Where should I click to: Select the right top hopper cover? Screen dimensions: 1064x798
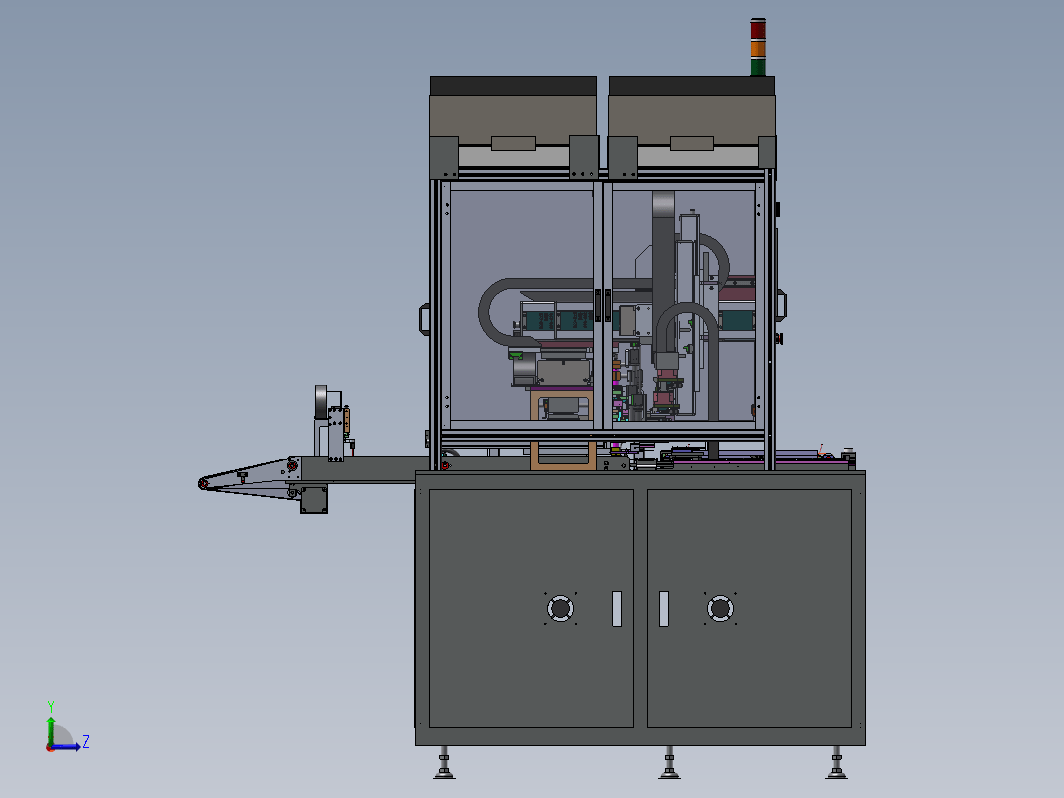pos(691,111)
